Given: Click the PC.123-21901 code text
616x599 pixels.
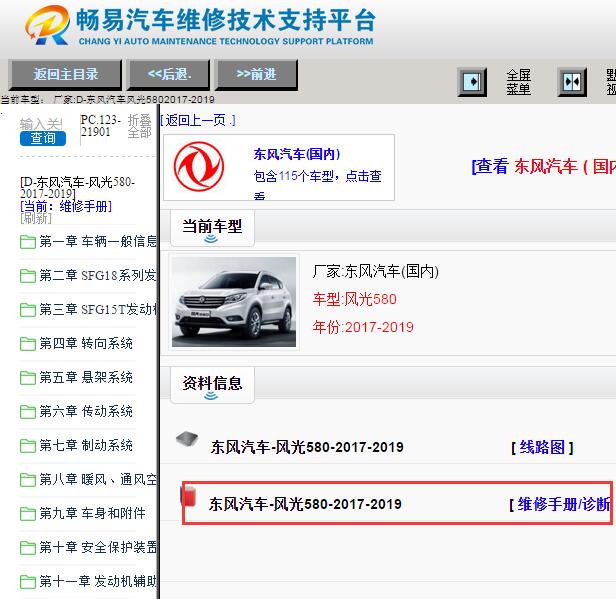Looking at the screenshot, I should click(x=101, y=126).
